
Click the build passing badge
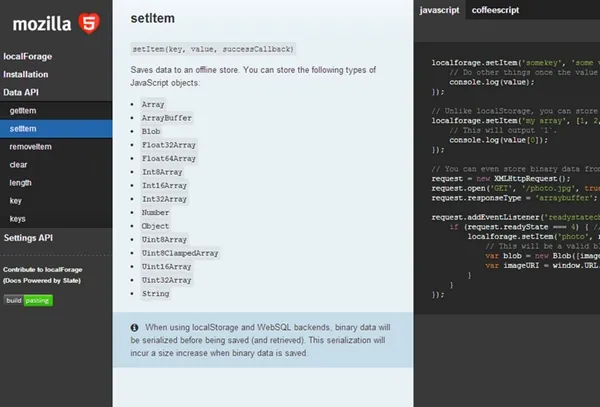(x=28, y=301)
